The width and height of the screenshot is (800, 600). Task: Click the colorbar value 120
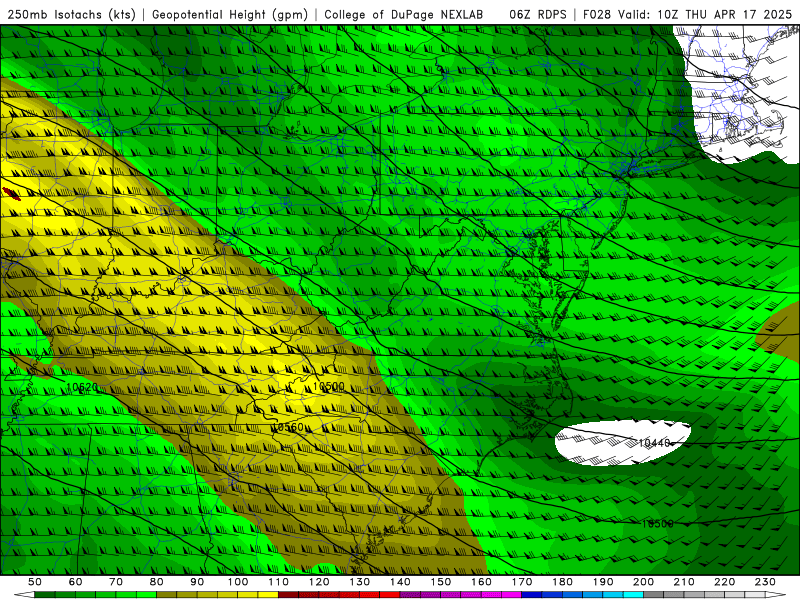coord(319,582)
